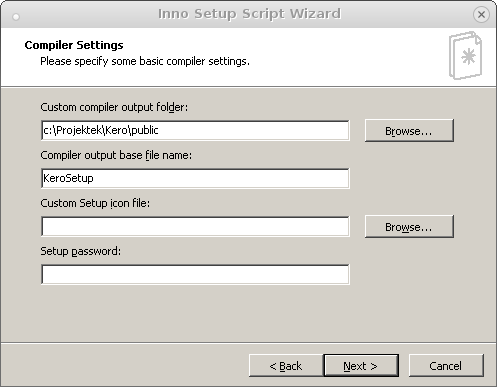Click the Inno Setup Script Wizard title bar
Screen dimensions: 497x387
pyautogui.click(x=249, y=14)
